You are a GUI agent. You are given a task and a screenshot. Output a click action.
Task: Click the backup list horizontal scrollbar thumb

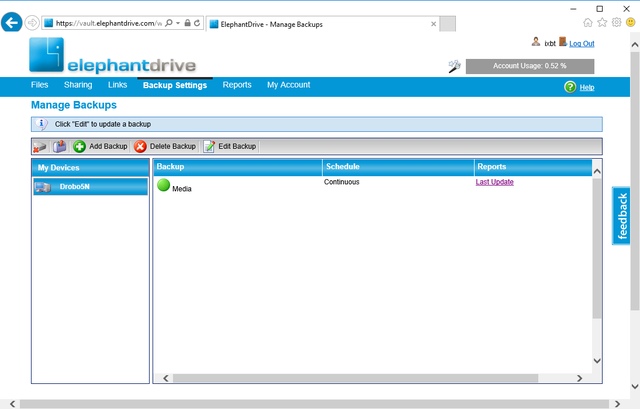pos(355,378)
